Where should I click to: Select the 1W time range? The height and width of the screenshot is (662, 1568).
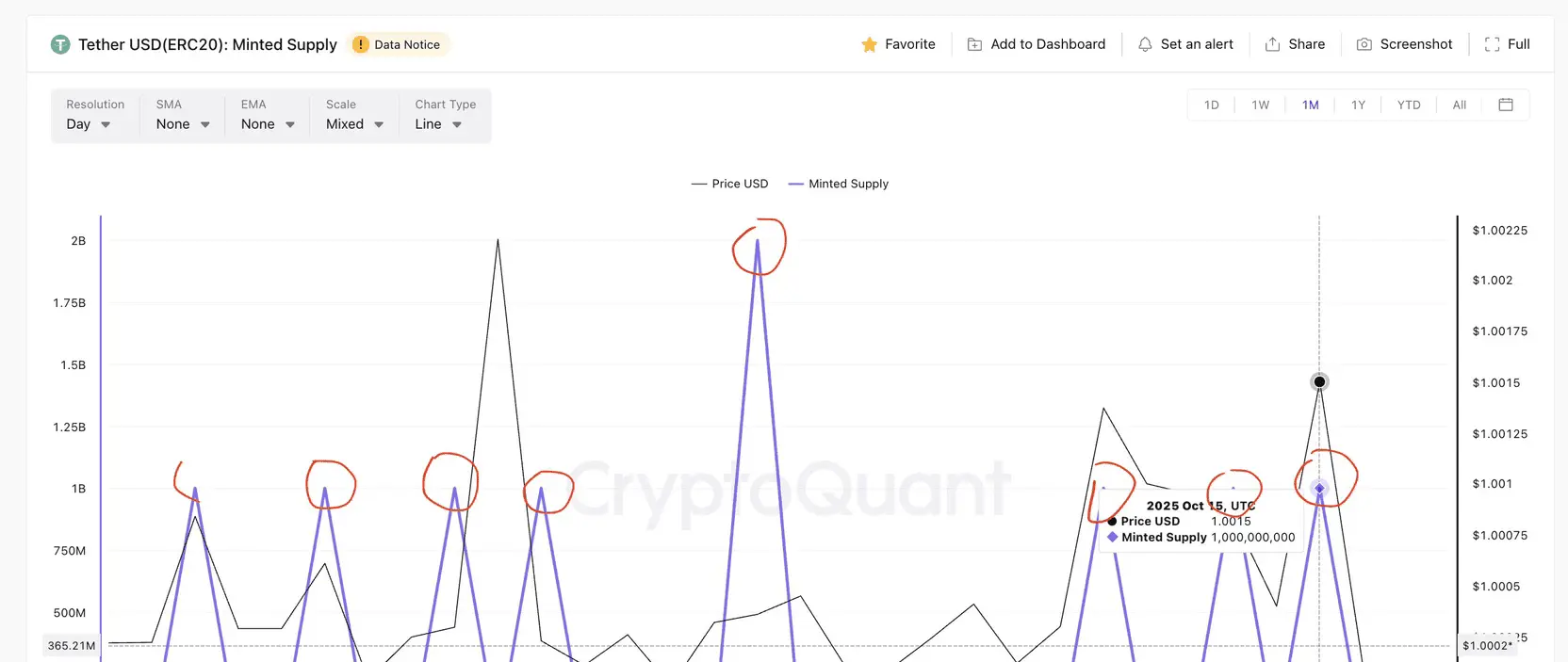point(1261,105)
